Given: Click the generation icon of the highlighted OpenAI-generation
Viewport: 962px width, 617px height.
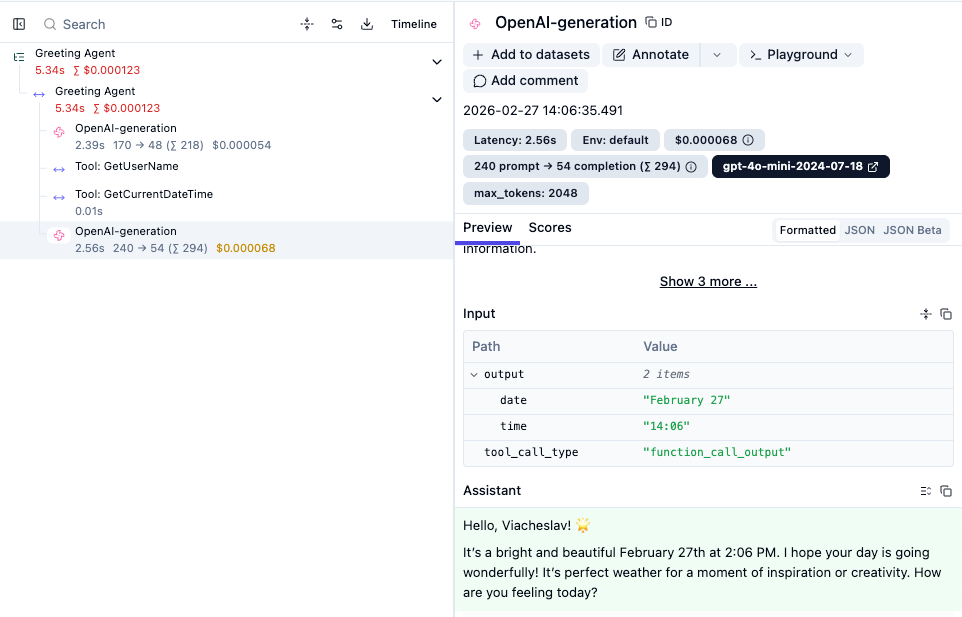Looking at the screenshot, I should [x=59, y=235].
